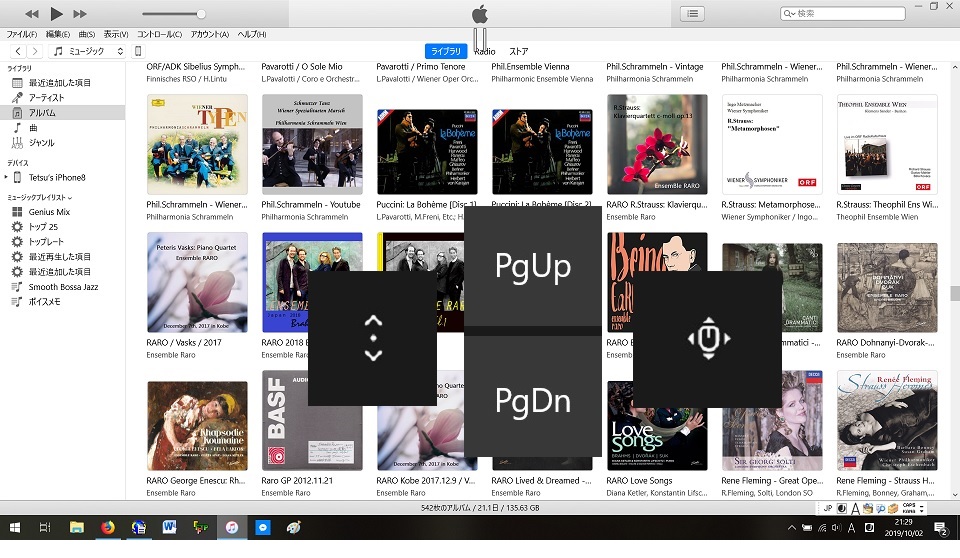
Task: Expand the Tetsu's iPhone8 device triangle
Action: pyautogui.click(x=6, y=178)
